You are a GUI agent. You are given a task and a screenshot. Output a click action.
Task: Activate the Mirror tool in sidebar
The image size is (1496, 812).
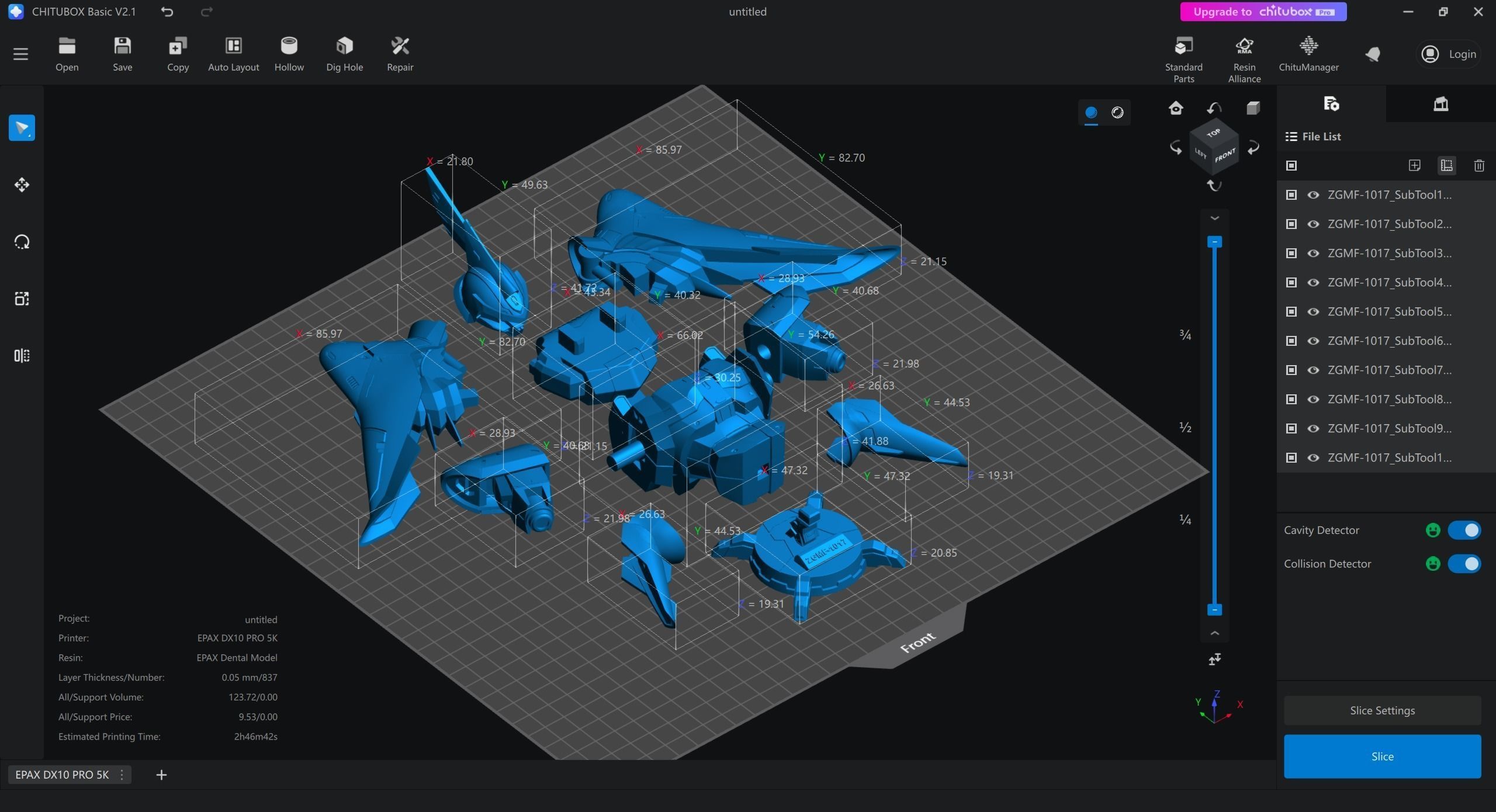pyautogui.click(x=22, y=356)
